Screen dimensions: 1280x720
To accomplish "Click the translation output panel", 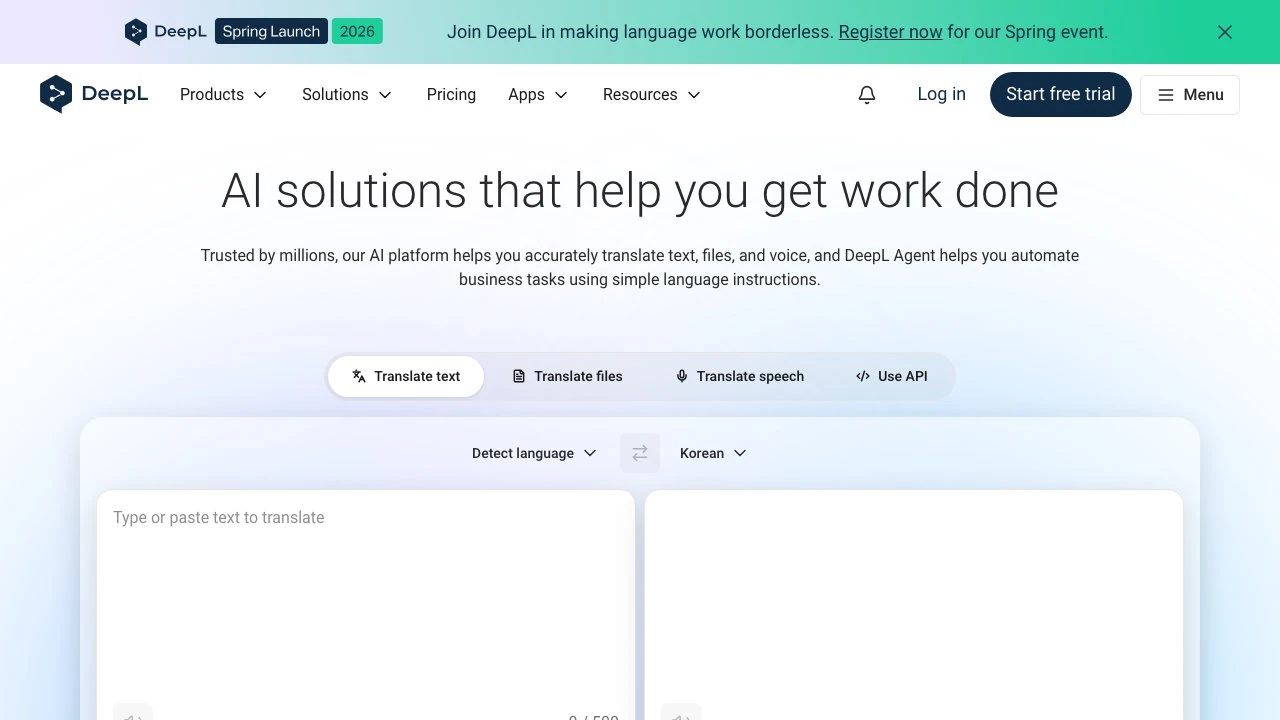I will [914, 605].
